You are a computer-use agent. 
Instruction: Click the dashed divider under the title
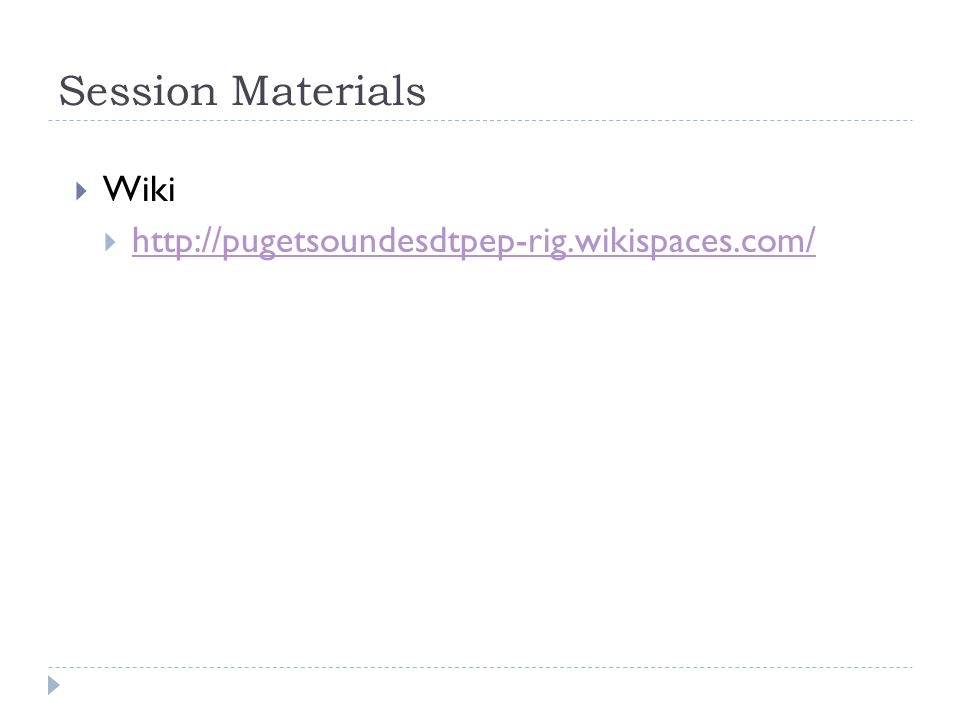480,121
